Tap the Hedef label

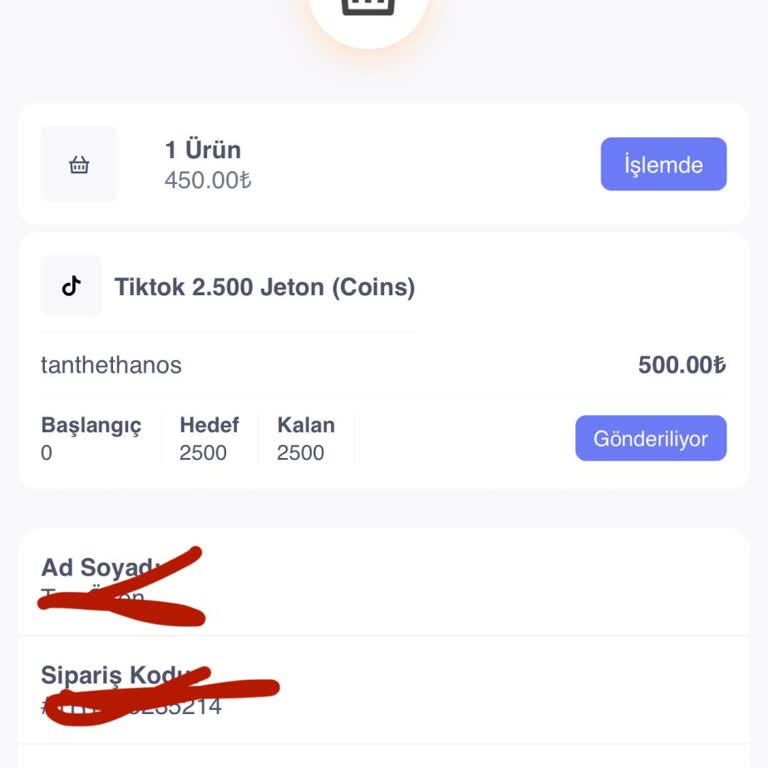pyautogui.click(x=209, y=425)
